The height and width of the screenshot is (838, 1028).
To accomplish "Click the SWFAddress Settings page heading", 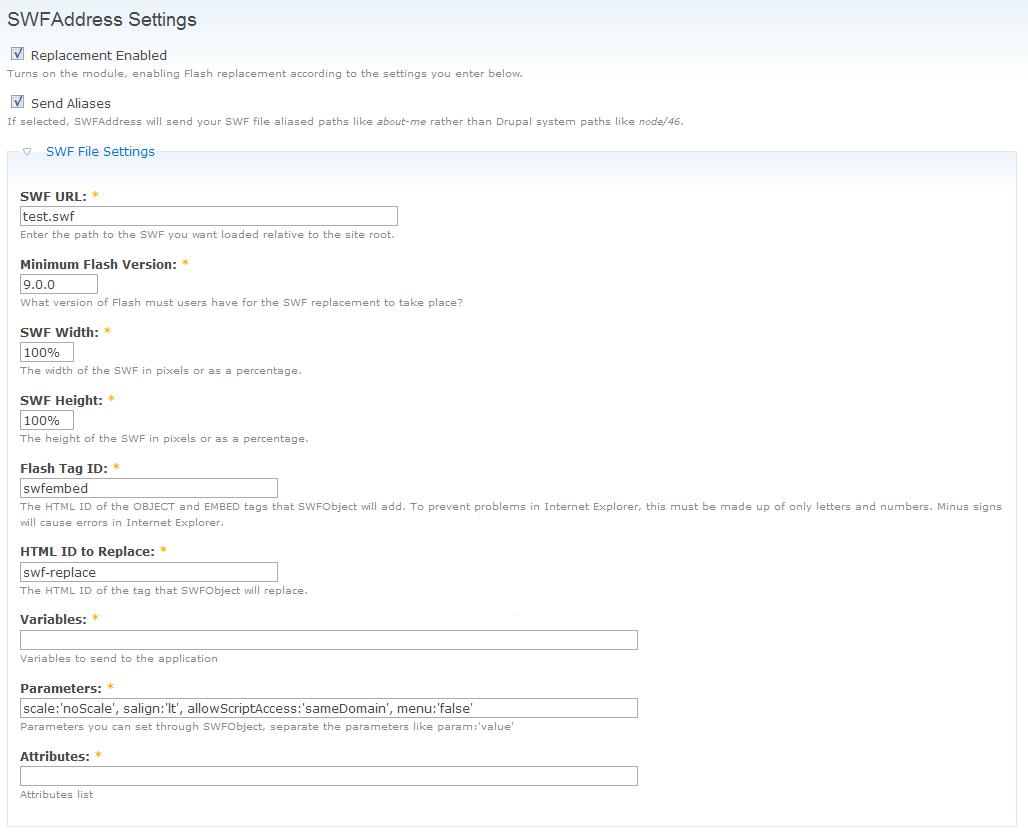I will coord(102,20).
